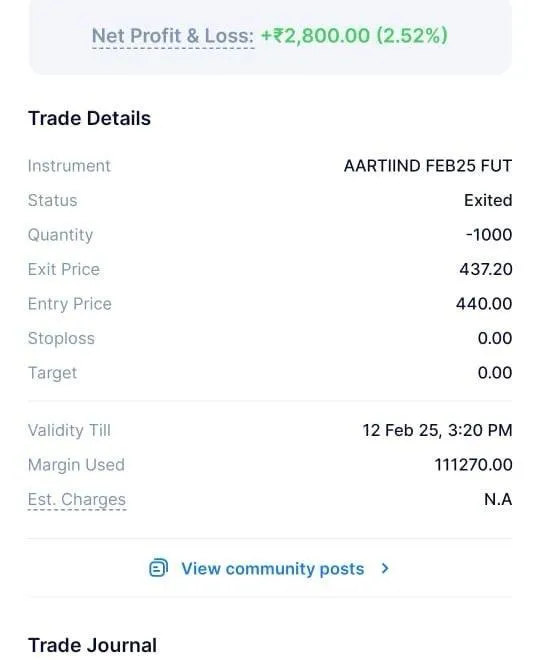Click the Net Profit & Loss label
The height and width of the screenshot is (670, 540).
173,36
